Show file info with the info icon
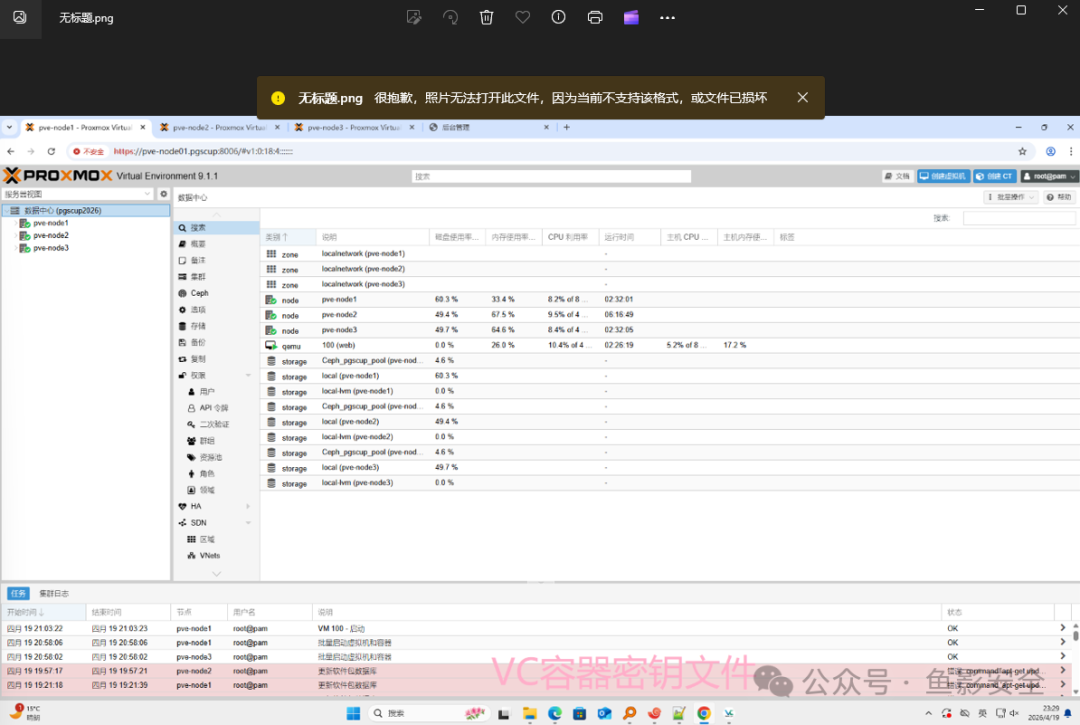This screenshot has height=725, width=1080. 559,18
